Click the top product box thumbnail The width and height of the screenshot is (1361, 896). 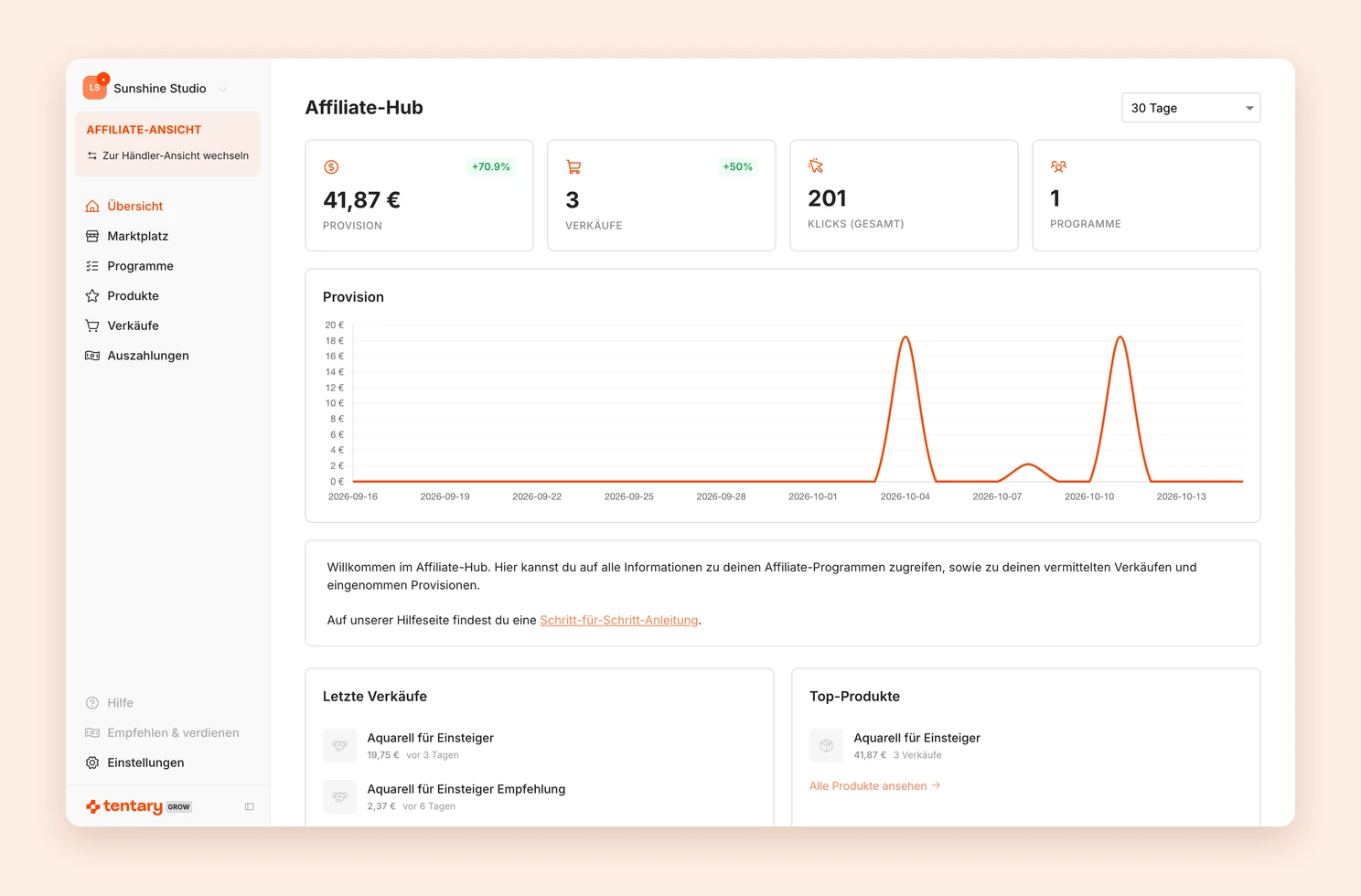pos(826,745)
